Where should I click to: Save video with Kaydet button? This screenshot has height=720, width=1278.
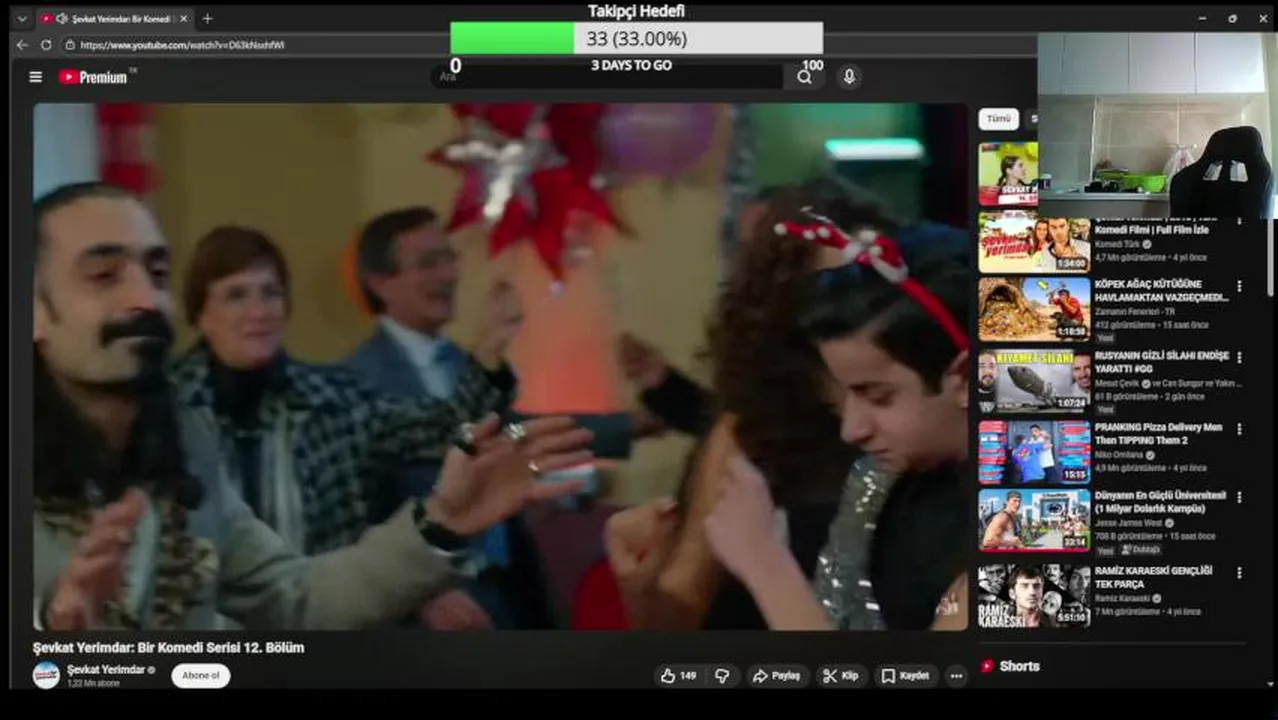tap(906, 676)
